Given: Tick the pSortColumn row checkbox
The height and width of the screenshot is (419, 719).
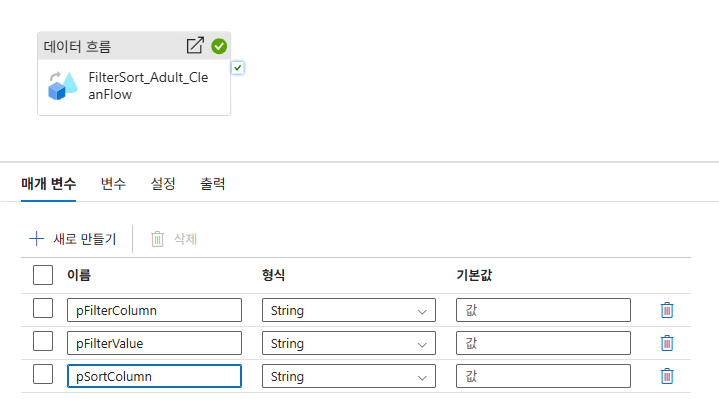Looking at the screenshot, I should tap(43, 375).
